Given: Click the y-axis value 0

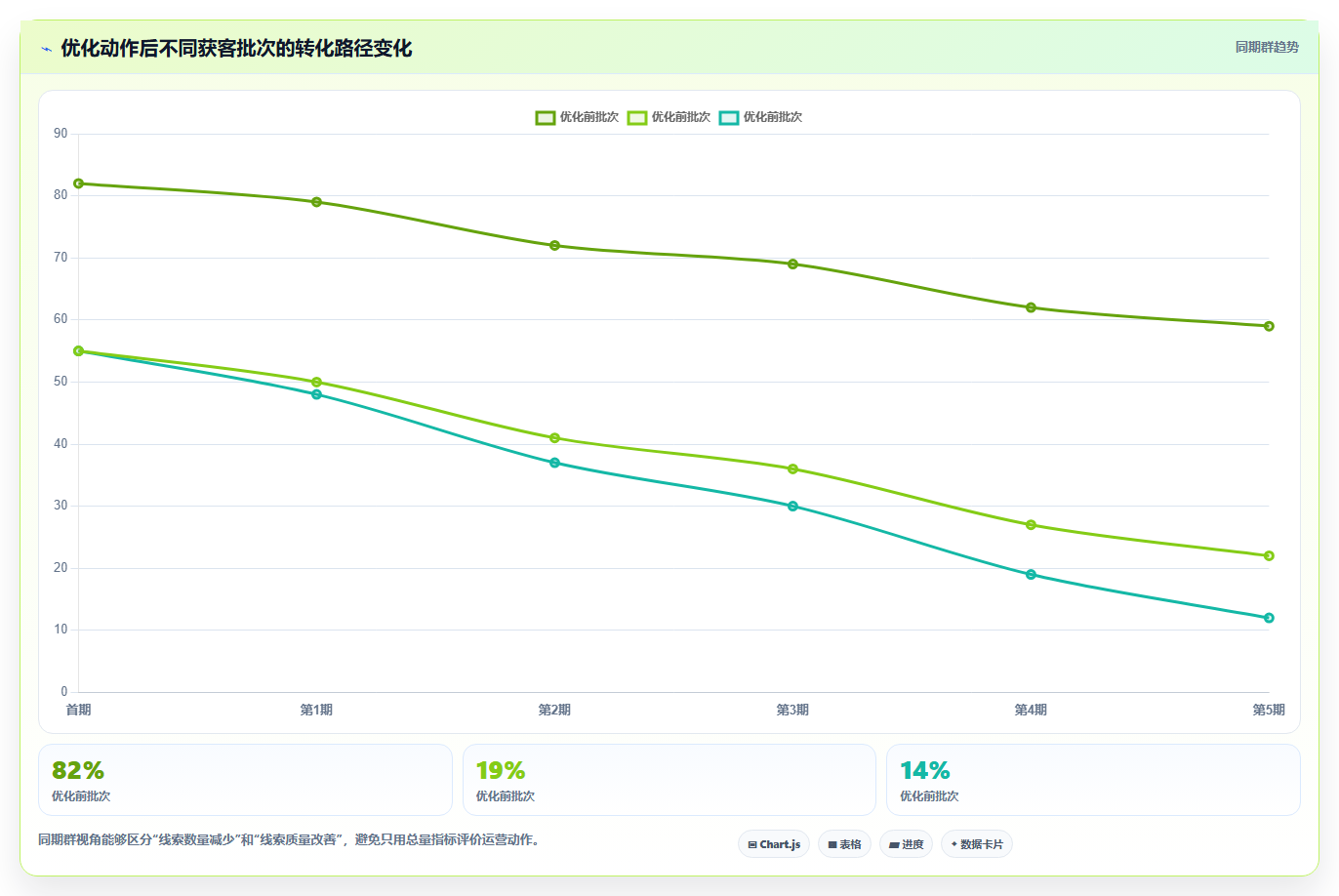Looking at the screenshot, I should coord(64,692).
